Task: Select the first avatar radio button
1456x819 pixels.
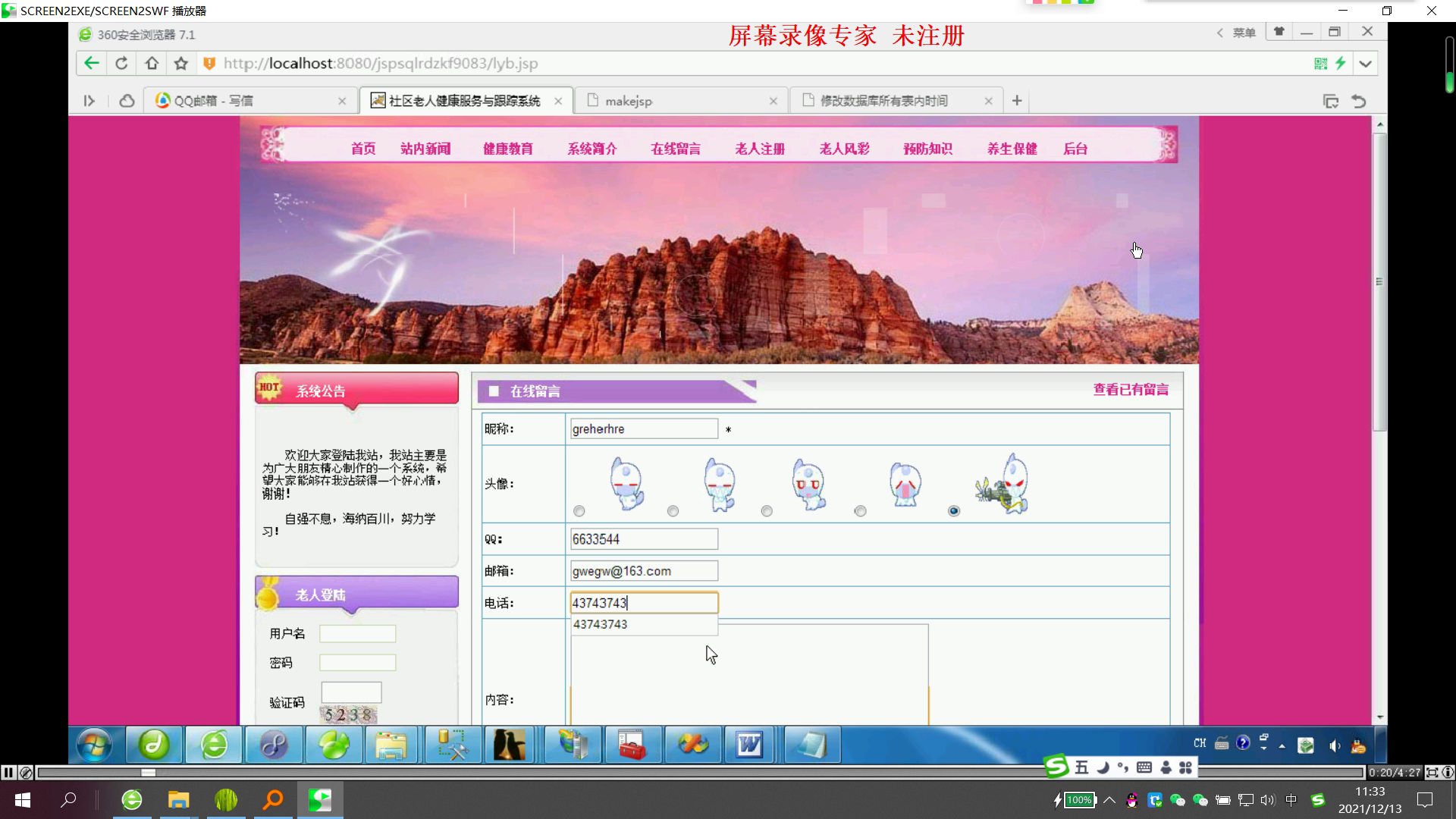Action: point(579,511)
